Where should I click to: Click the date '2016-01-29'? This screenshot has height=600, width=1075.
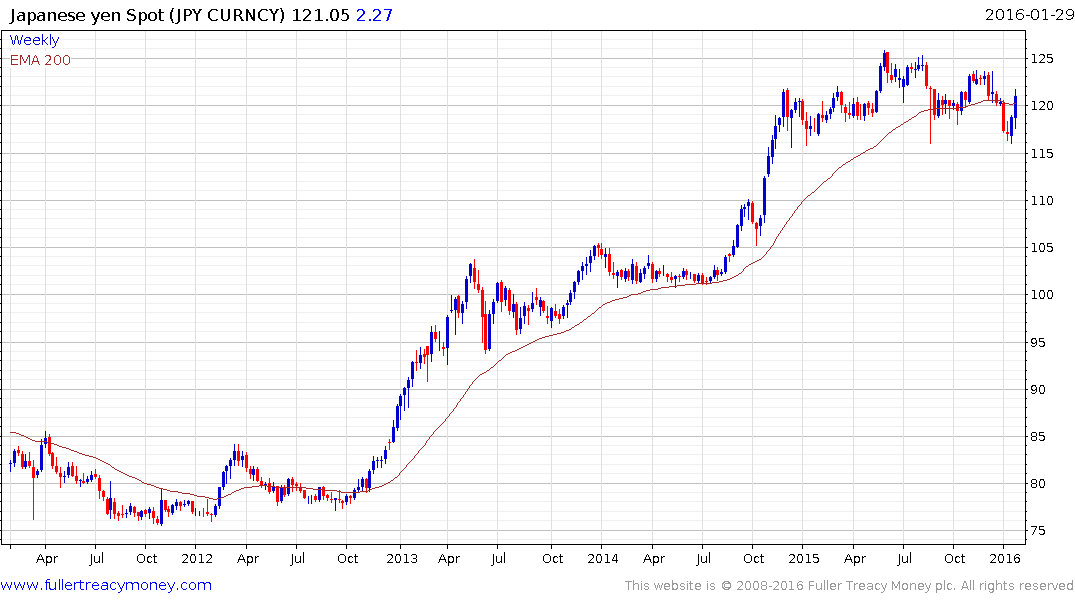click(1029, 14)
